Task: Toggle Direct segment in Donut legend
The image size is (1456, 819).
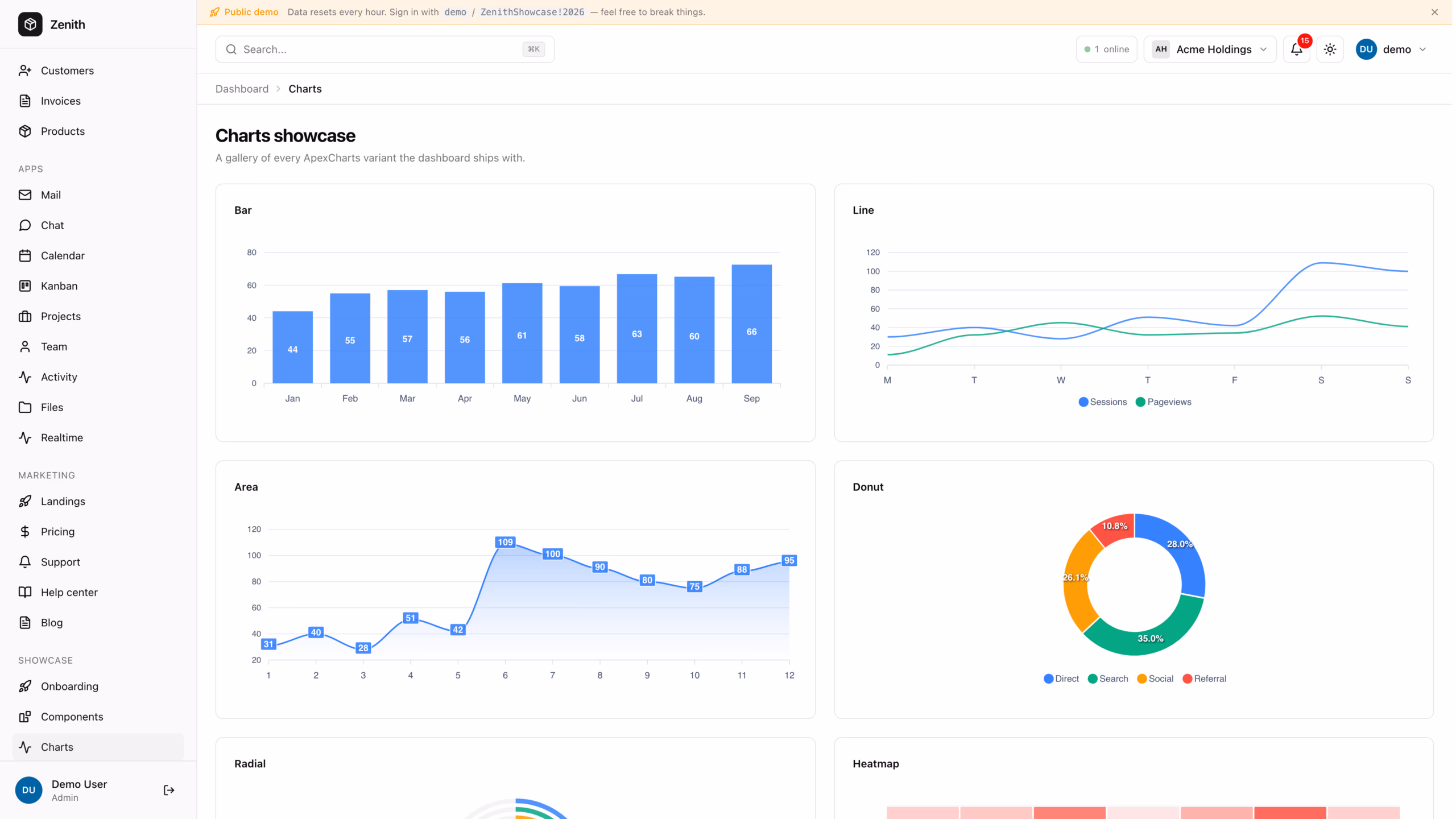Action: (1062, 679)
